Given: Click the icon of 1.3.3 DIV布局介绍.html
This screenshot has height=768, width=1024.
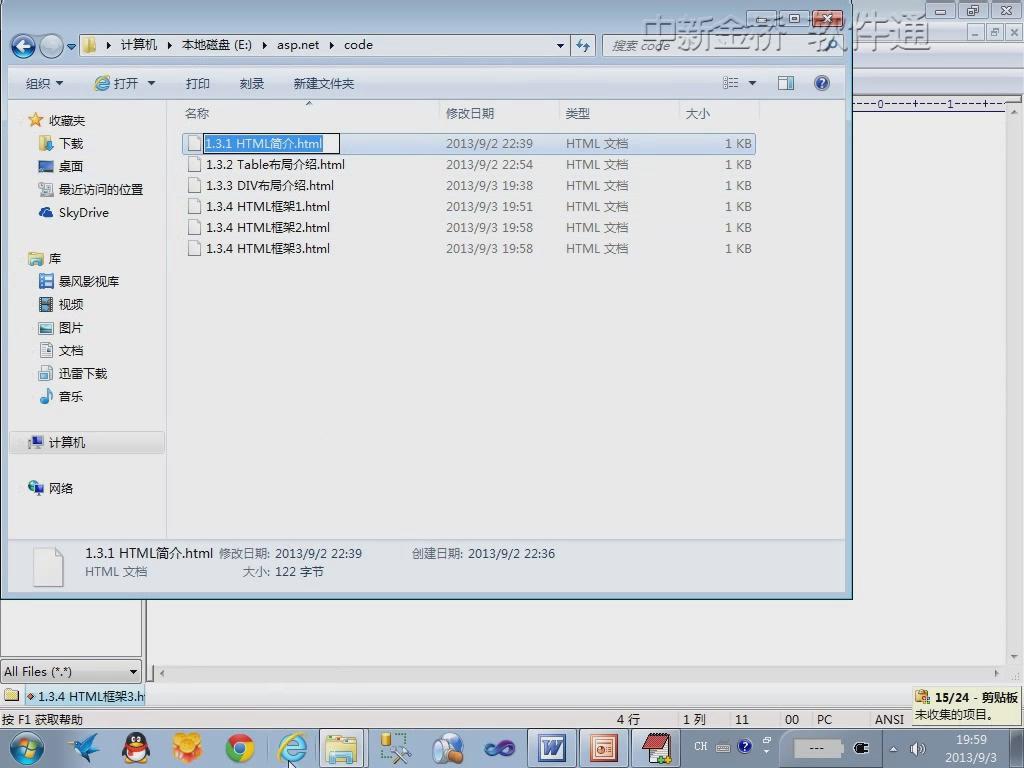Looking at the screenshot, I should pyautogui.click(x=194, y=185).
